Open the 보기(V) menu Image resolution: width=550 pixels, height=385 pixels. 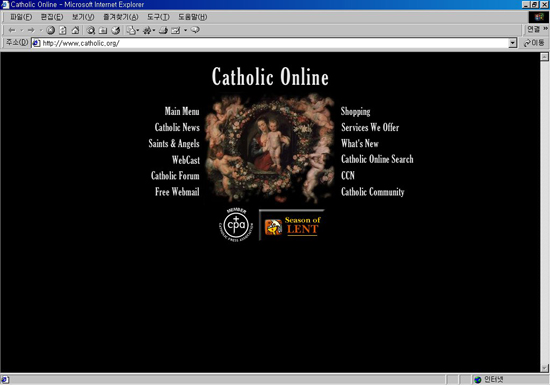point(83,17)
